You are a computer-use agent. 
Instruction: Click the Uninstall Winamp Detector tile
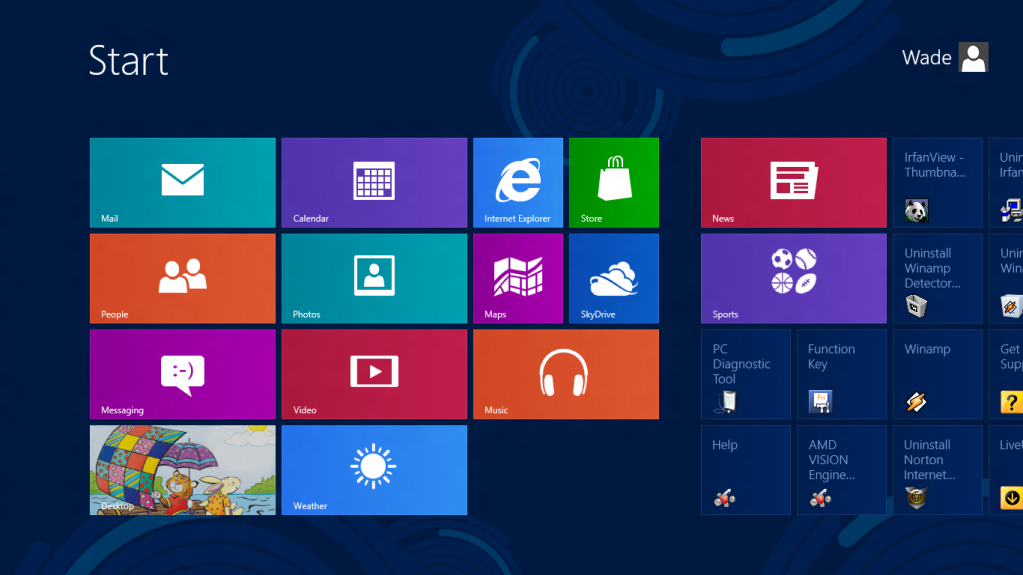[938, 279]
